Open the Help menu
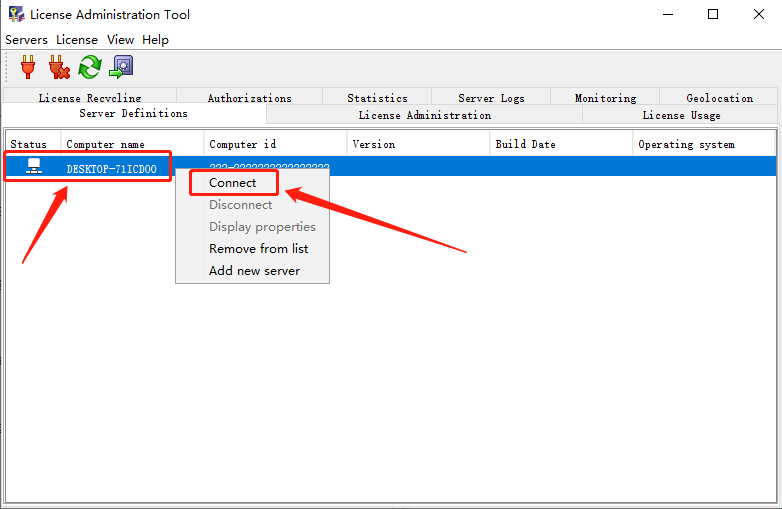The width and height of the screenshot is (782, 509). coord(155,40)
